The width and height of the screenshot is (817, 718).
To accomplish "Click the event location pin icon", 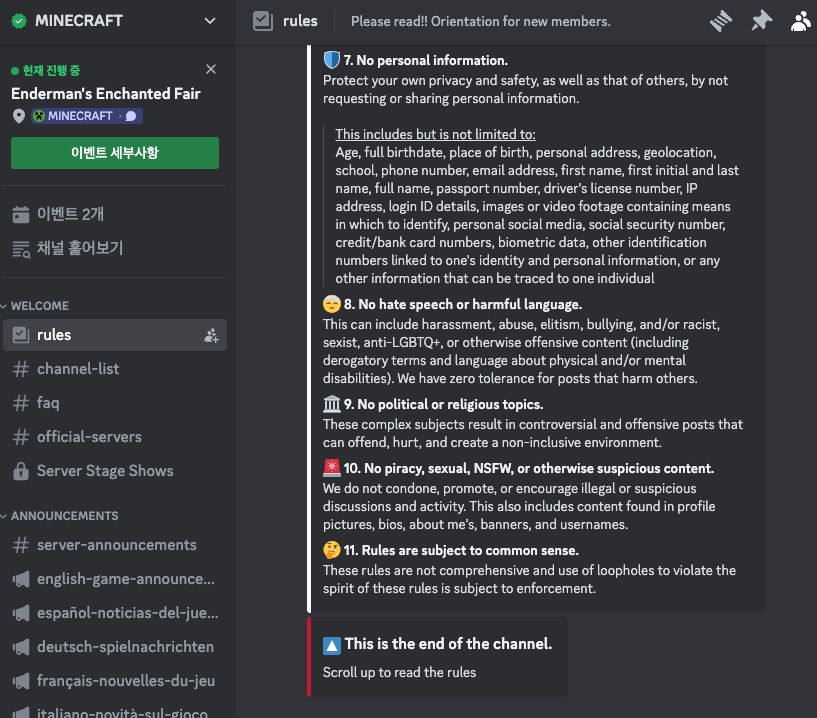I will [19, 116].
